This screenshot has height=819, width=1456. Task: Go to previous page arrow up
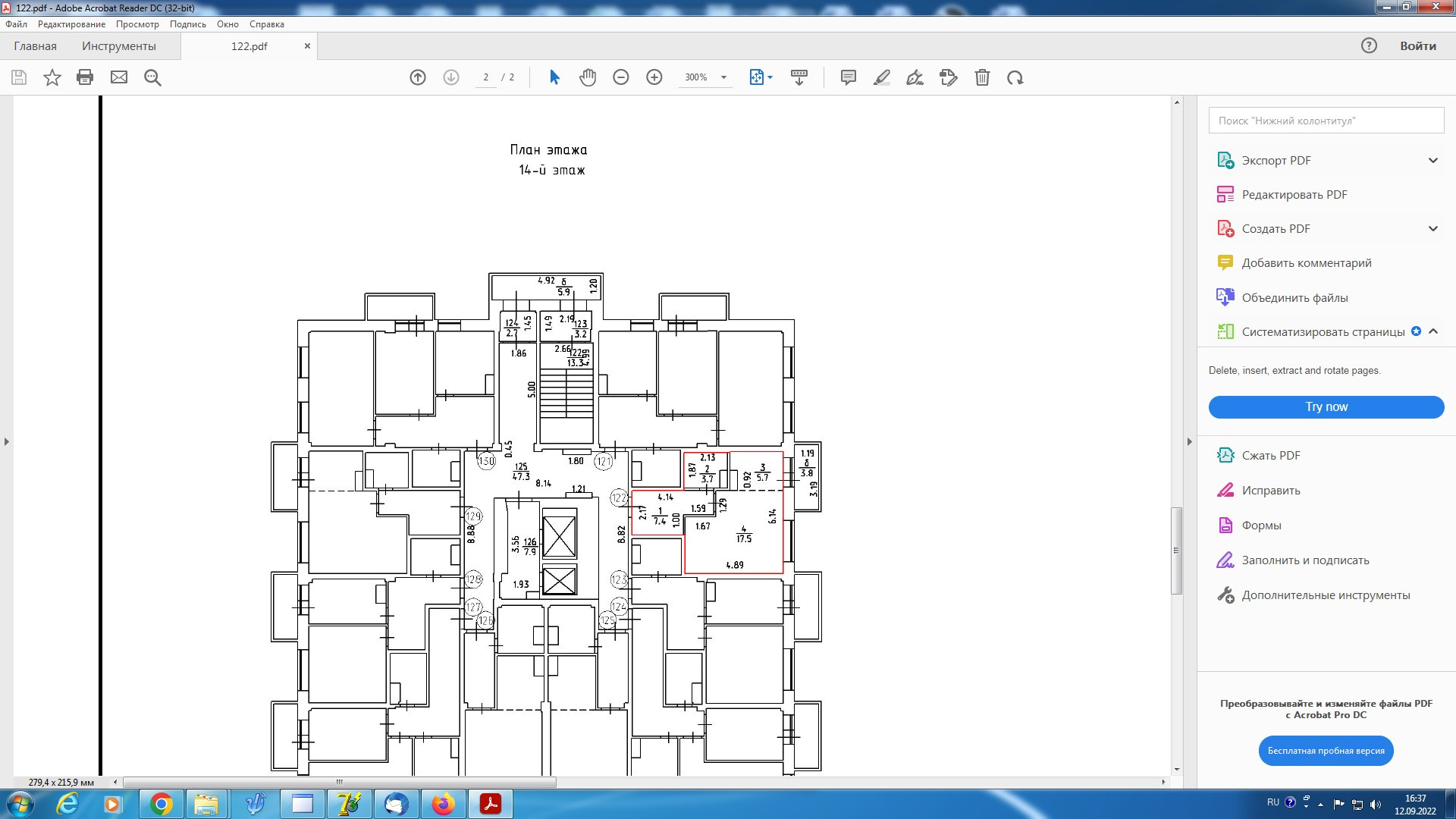(418, 77)
